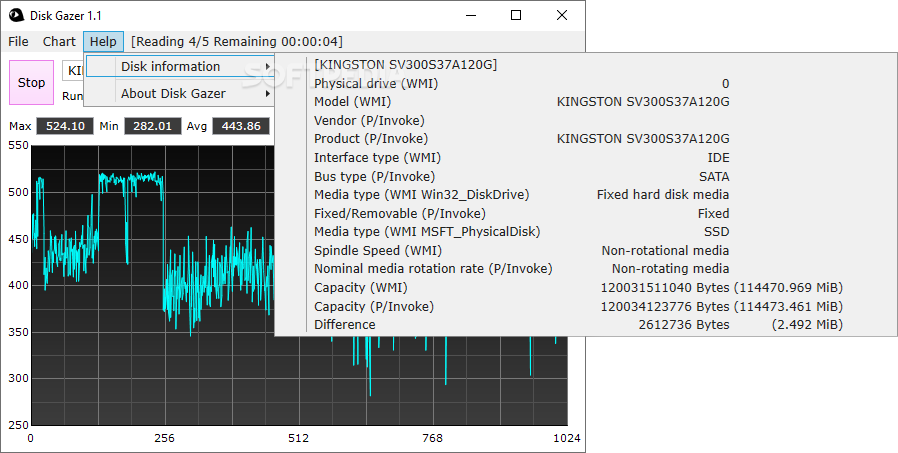
Task: Minimize the Disk Gazer window
Action: tap(471, 15)
